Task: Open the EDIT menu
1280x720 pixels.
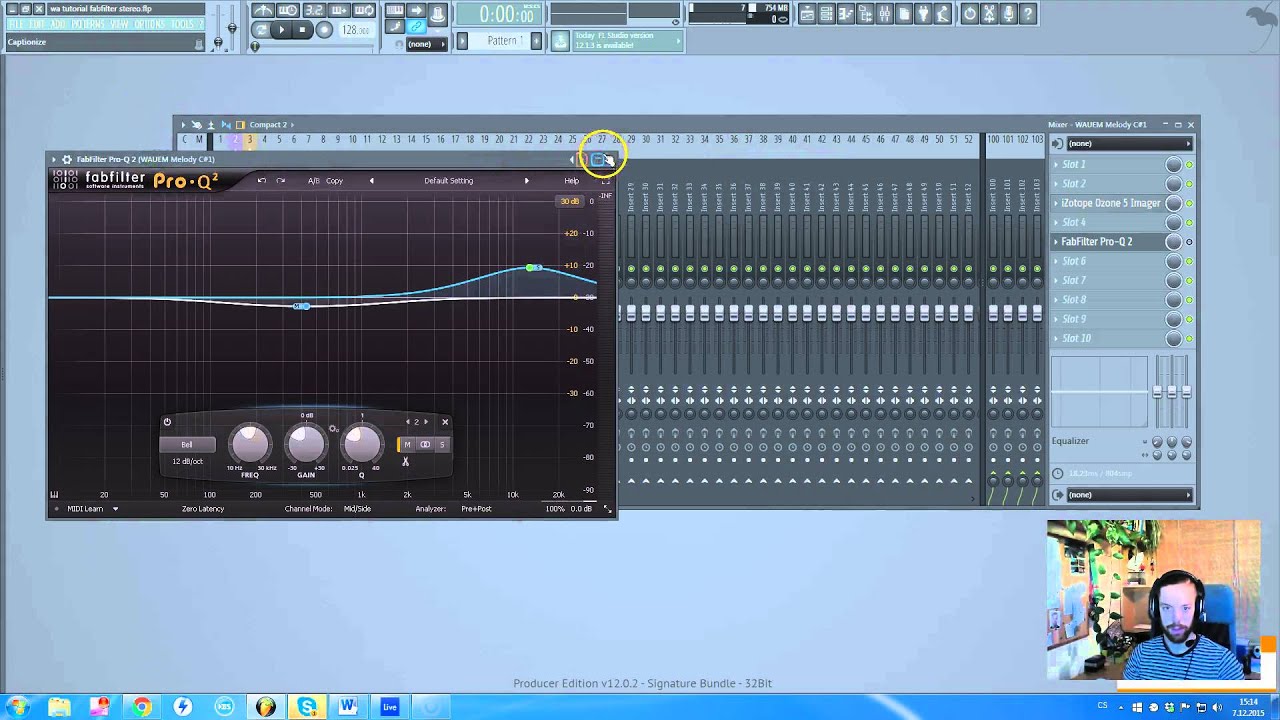Action: pos(36,24)
